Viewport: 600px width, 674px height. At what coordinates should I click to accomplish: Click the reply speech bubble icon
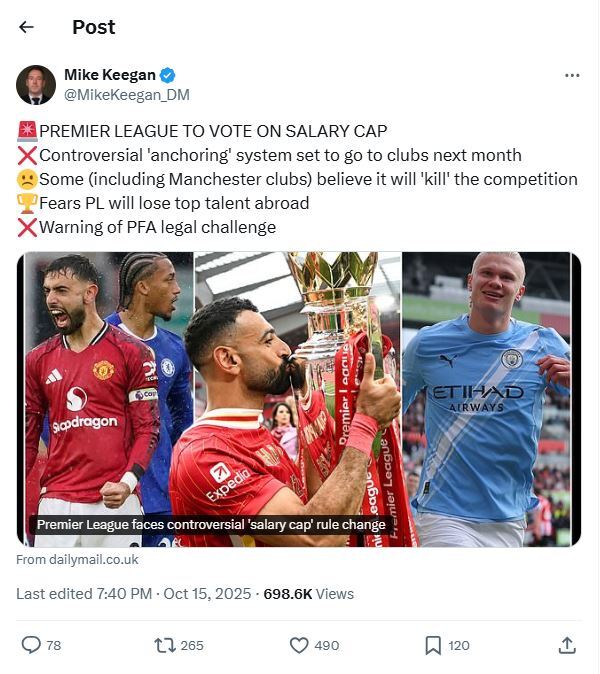31,645
